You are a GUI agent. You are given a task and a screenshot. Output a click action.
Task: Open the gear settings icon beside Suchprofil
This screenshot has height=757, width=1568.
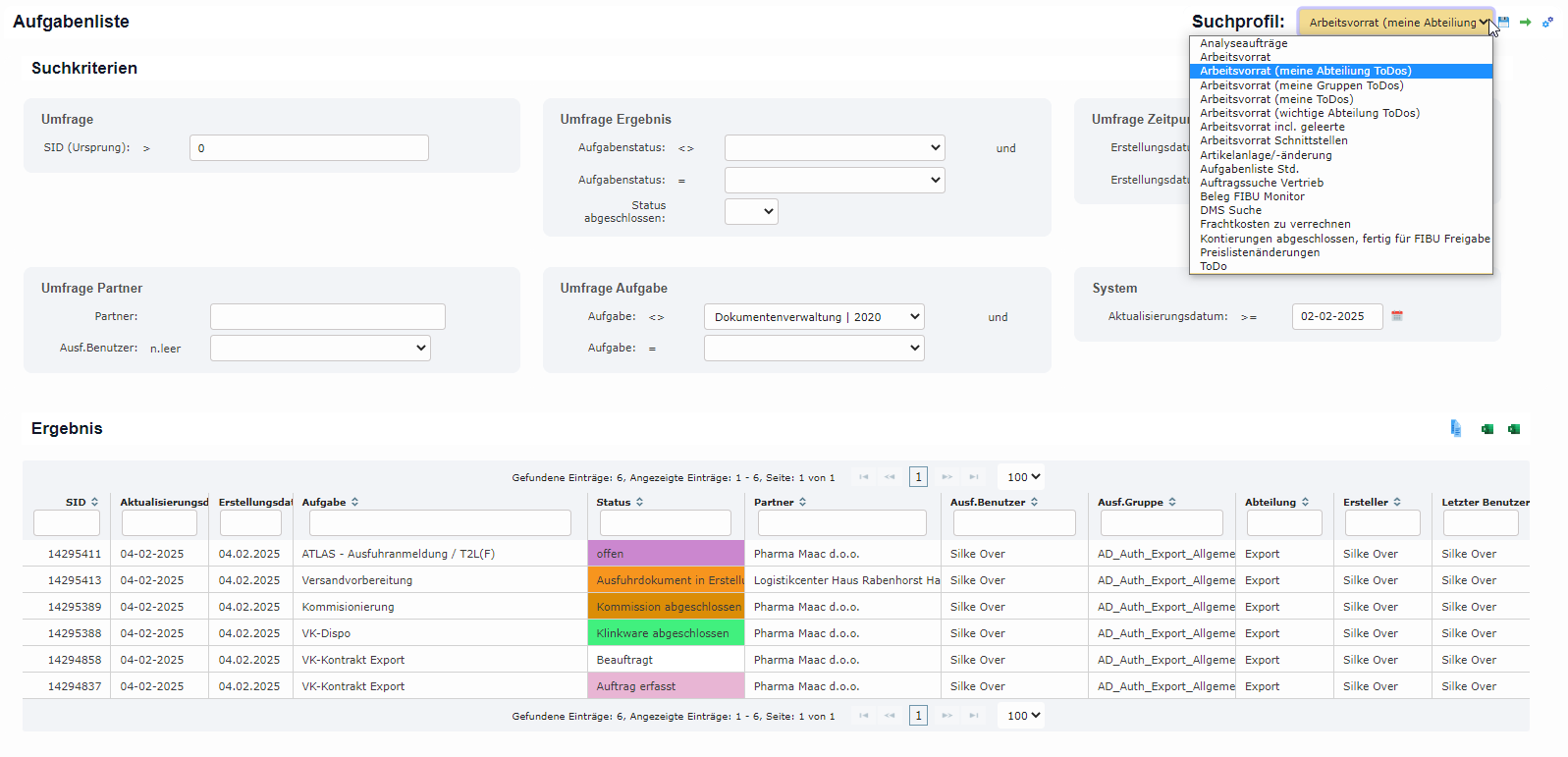(x=1547, y=22)
